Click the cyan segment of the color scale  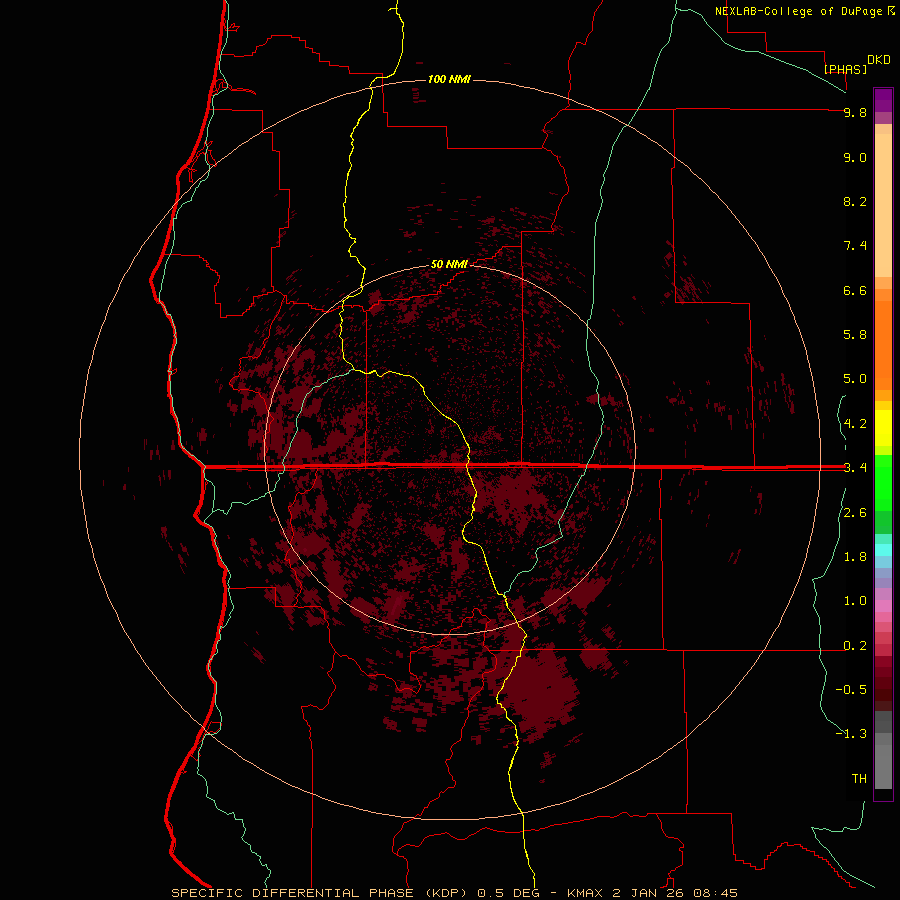[x=883, y=549]
